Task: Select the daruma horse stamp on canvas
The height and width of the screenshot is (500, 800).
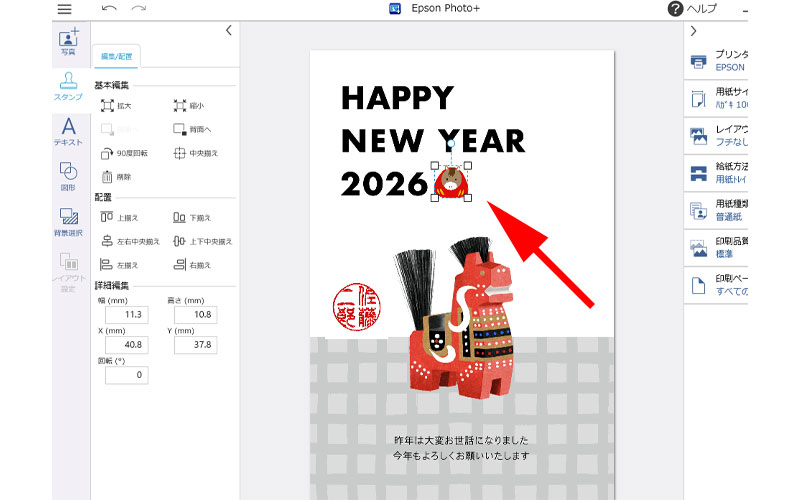Action: click(x=452, y=183)
